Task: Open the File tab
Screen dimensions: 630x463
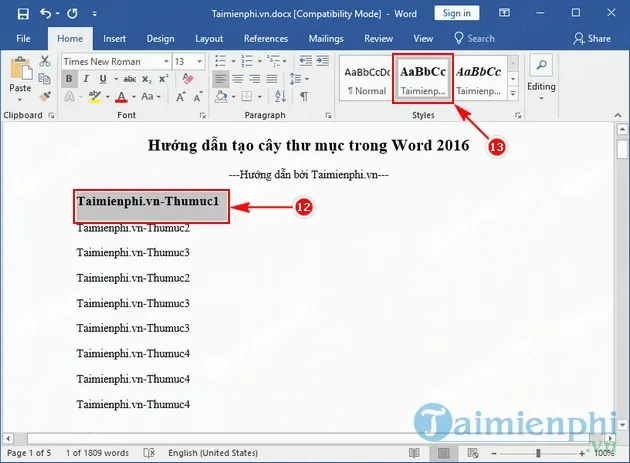Action: [x=23, y=39]
